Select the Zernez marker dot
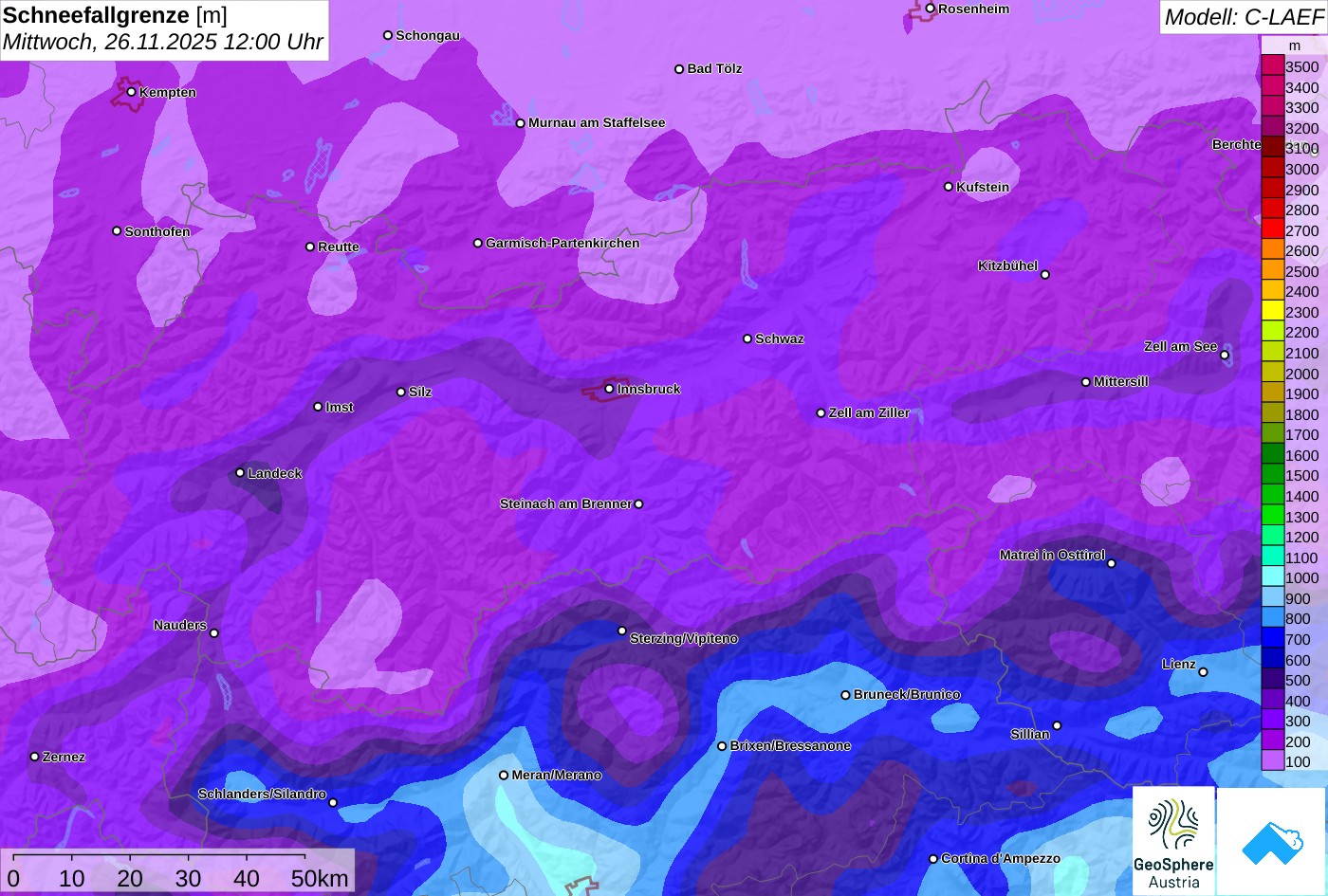 click(x=34, y=757)
